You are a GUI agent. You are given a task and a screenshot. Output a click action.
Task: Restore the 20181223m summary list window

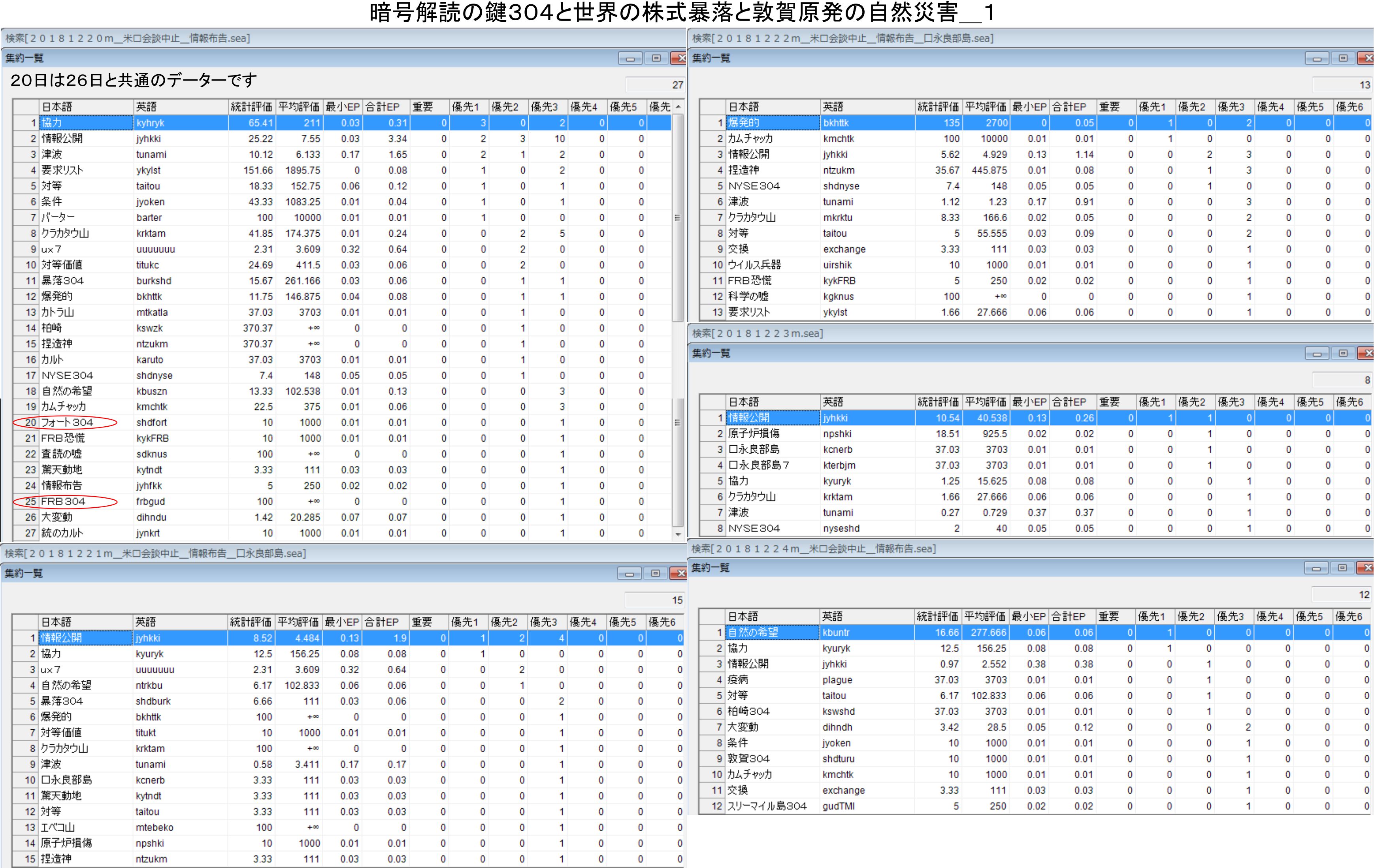[x=1343, y=354]
